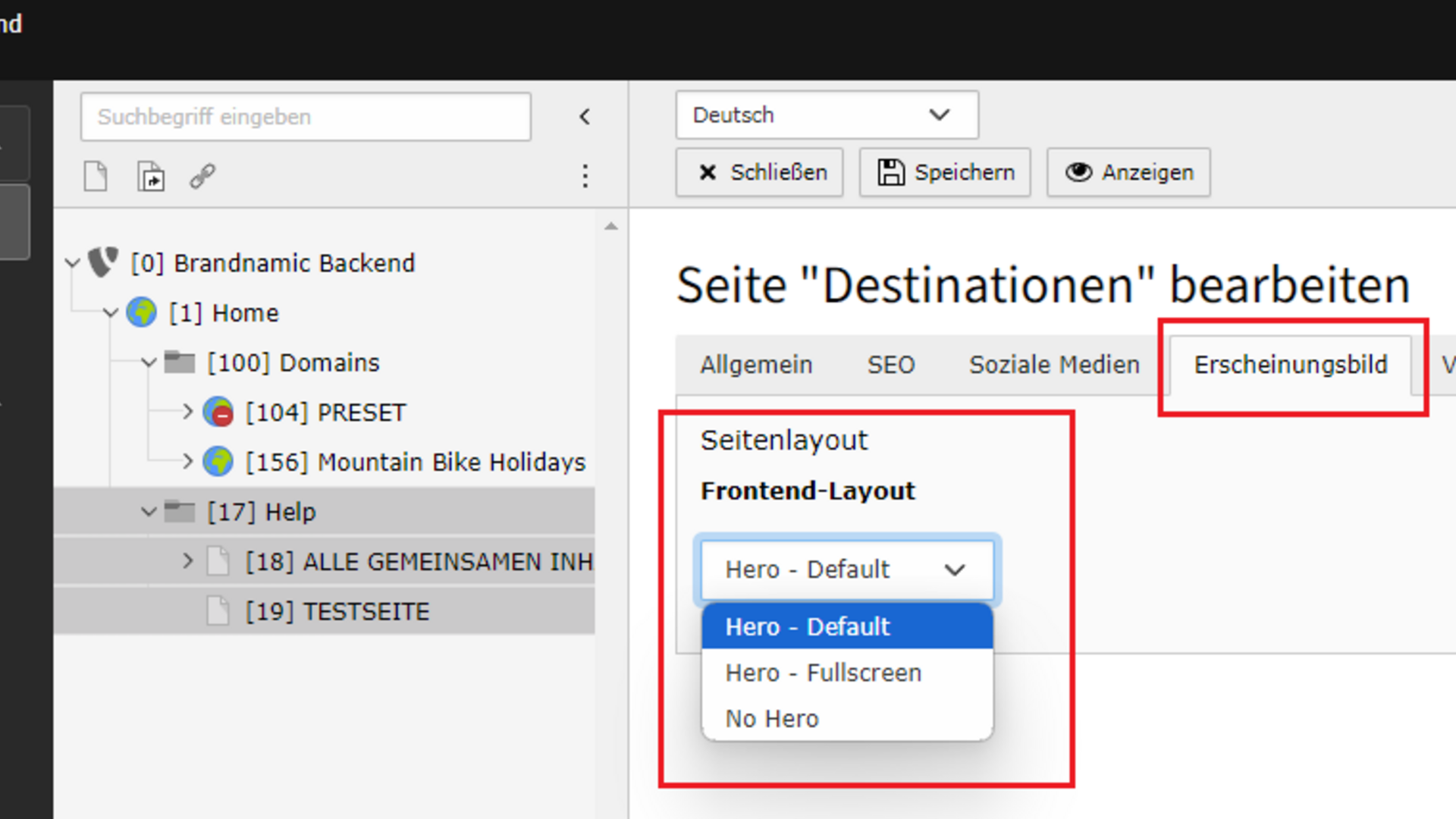Choose No Hero from the layout list

point(772,718)
